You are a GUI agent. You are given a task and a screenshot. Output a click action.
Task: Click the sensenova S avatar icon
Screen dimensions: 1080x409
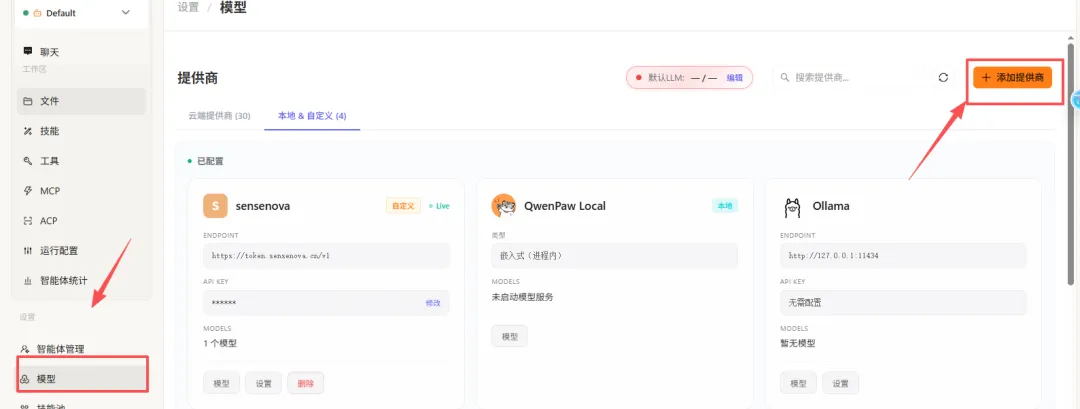coord(215,205)
